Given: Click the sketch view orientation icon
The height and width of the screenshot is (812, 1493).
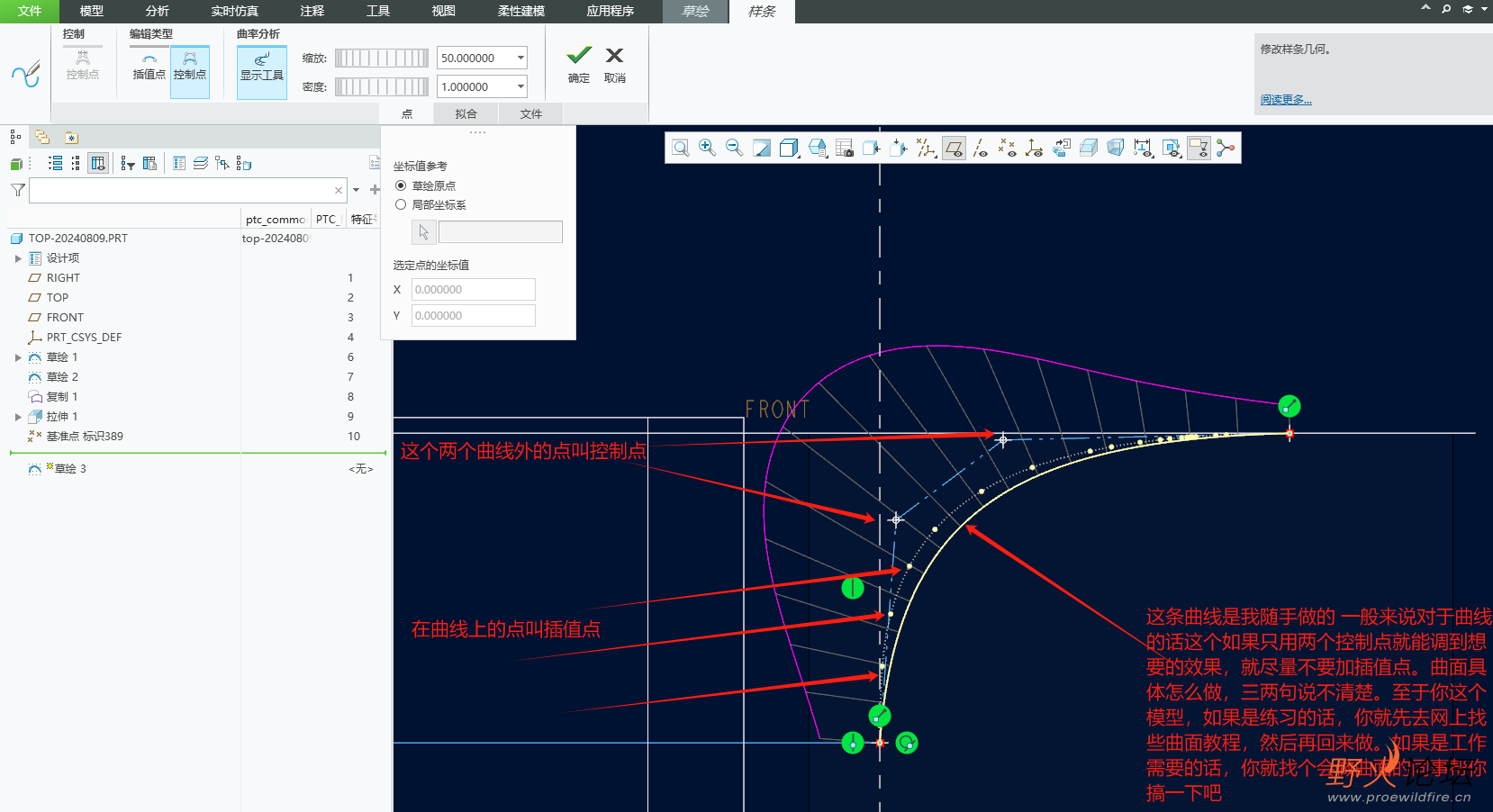Looking at the screenshot, I should point(1062,148).
